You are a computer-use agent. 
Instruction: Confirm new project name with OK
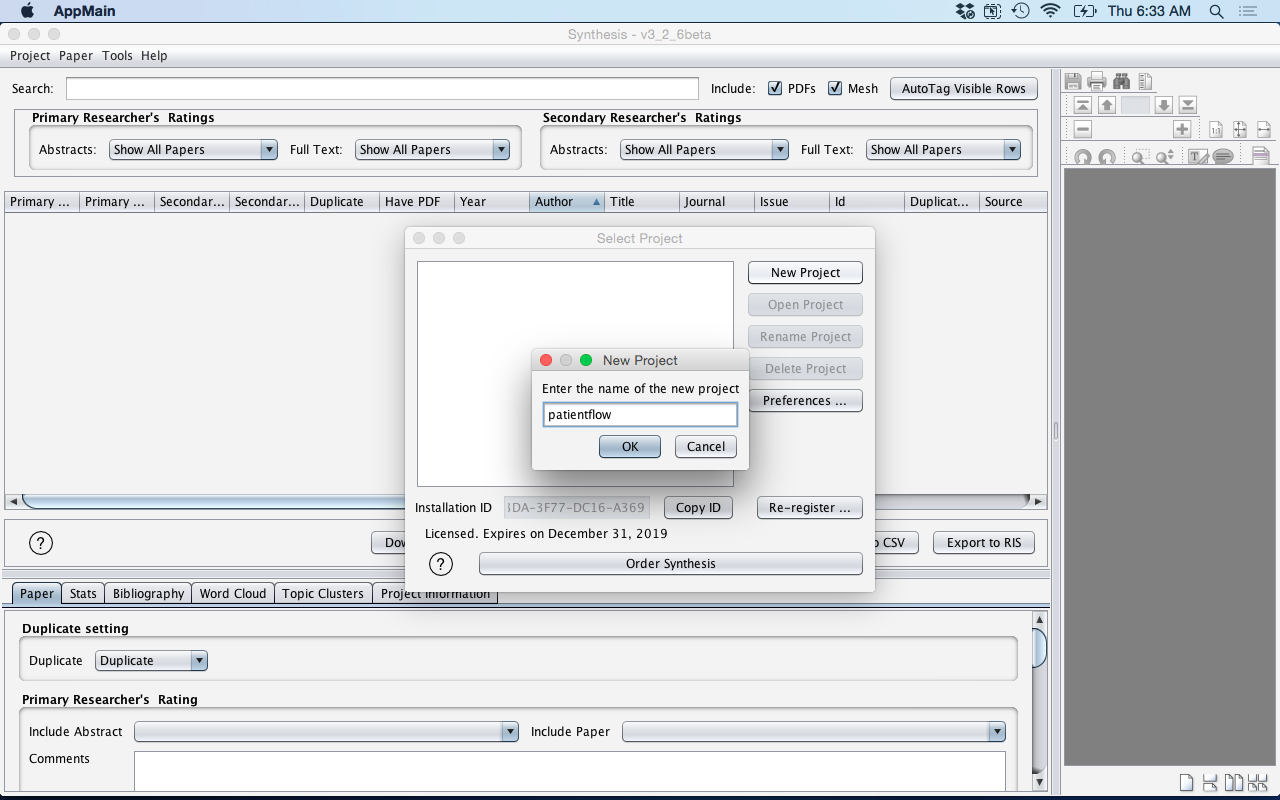(630, 446)
